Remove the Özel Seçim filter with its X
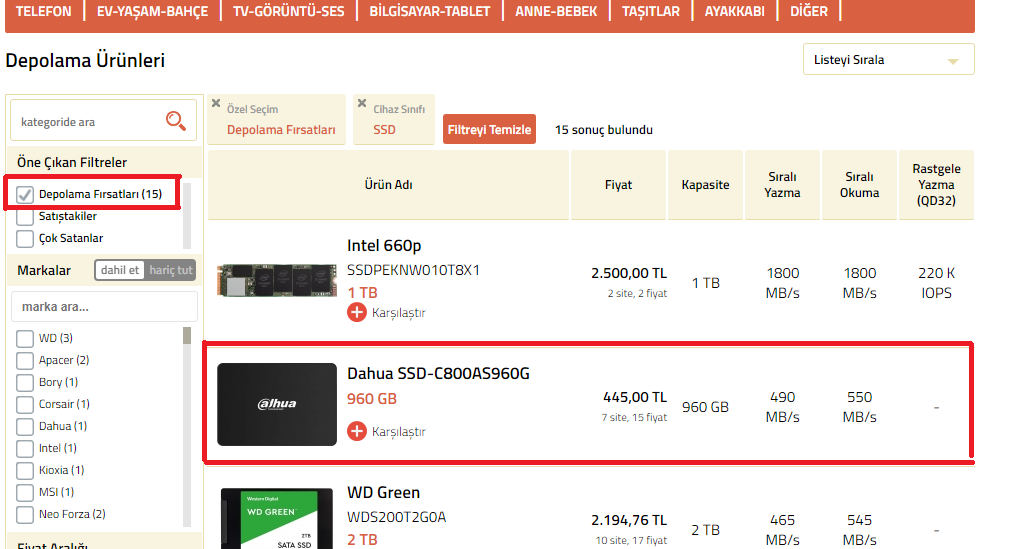Image resolution: width=1022 pixels, height=549 pixels. point(216,103)
